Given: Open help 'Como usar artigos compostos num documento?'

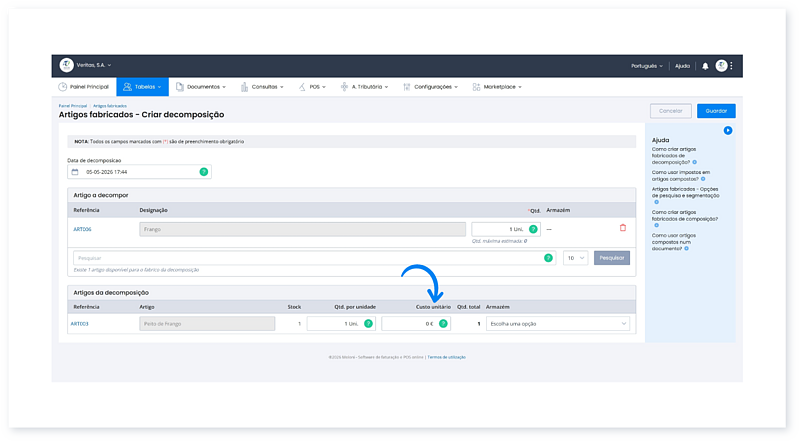Looking at the screenshot, I should click(x=673, y=242).
